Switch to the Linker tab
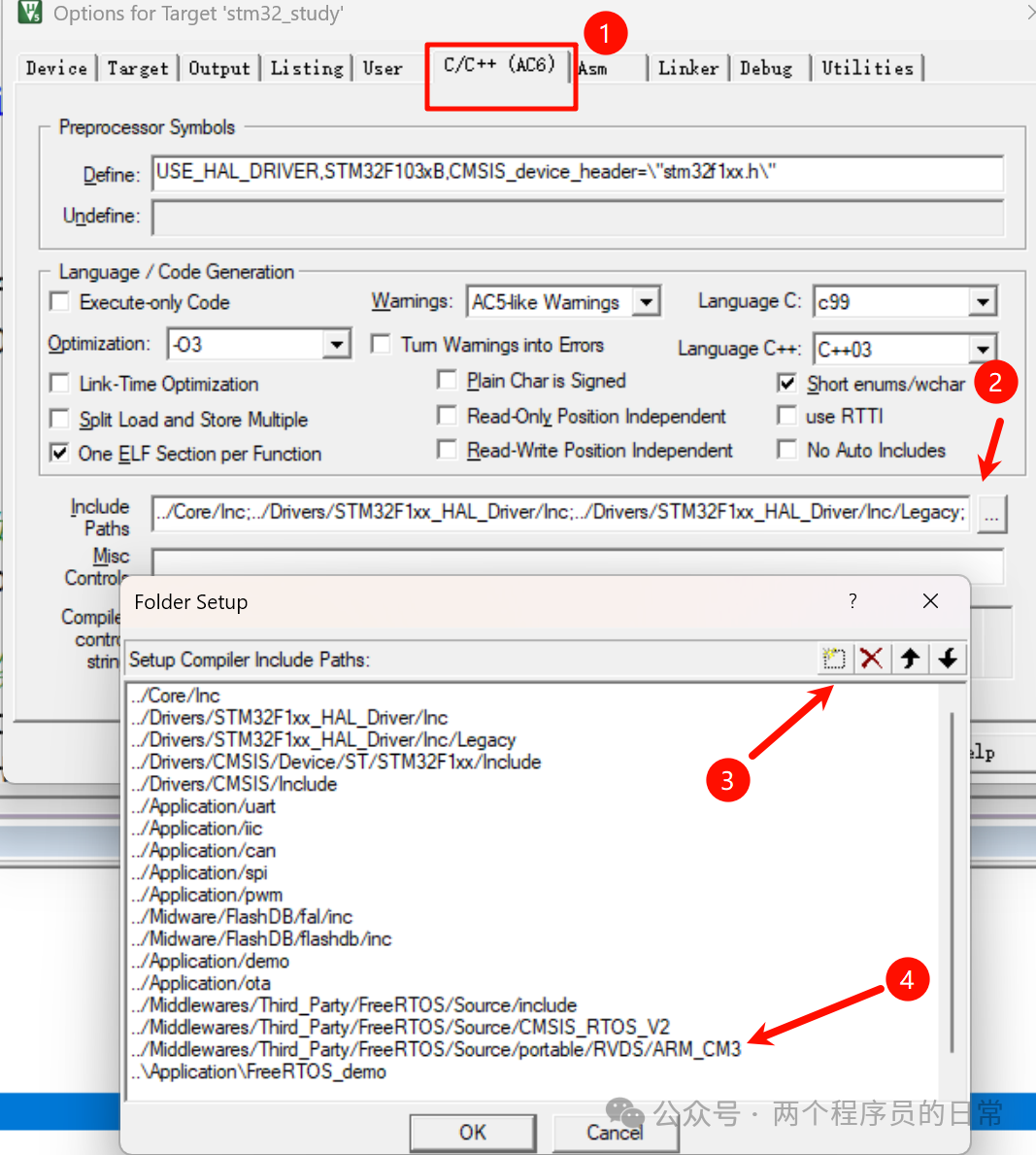 click(688, 69)
